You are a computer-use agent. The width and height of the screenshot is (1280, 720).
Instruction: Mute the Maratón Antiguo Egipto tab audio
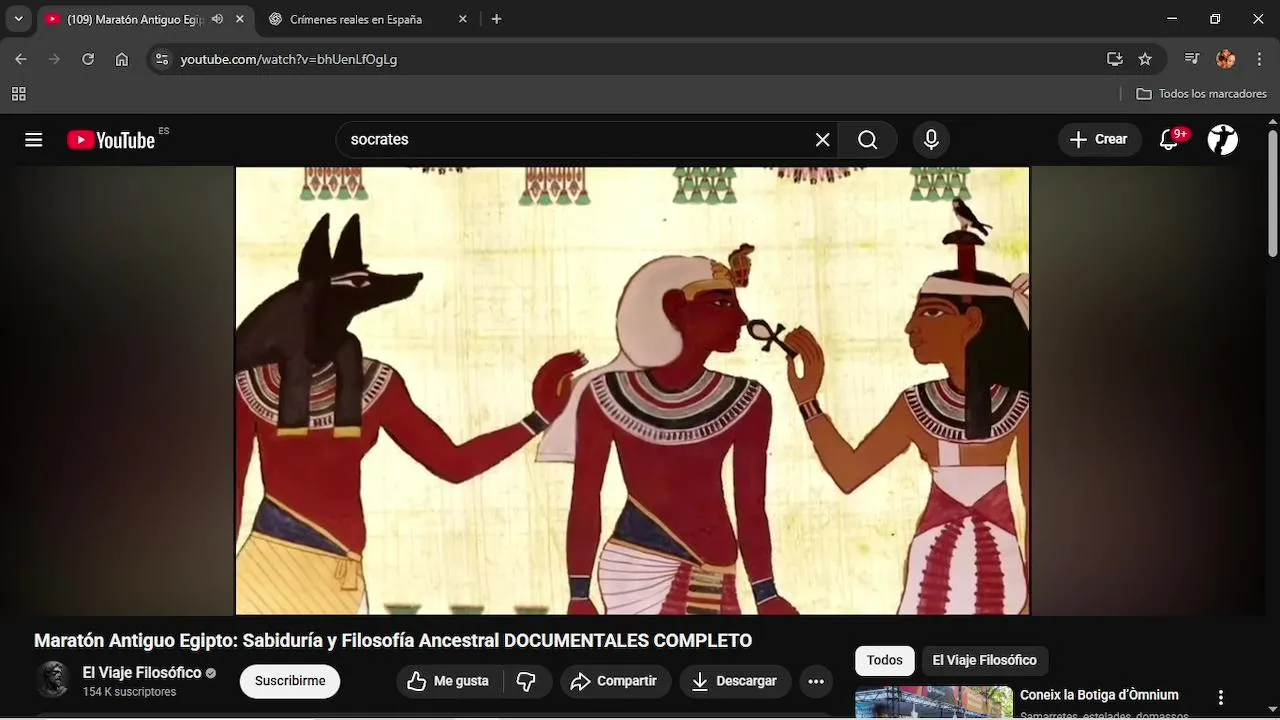tap(217, 19)
